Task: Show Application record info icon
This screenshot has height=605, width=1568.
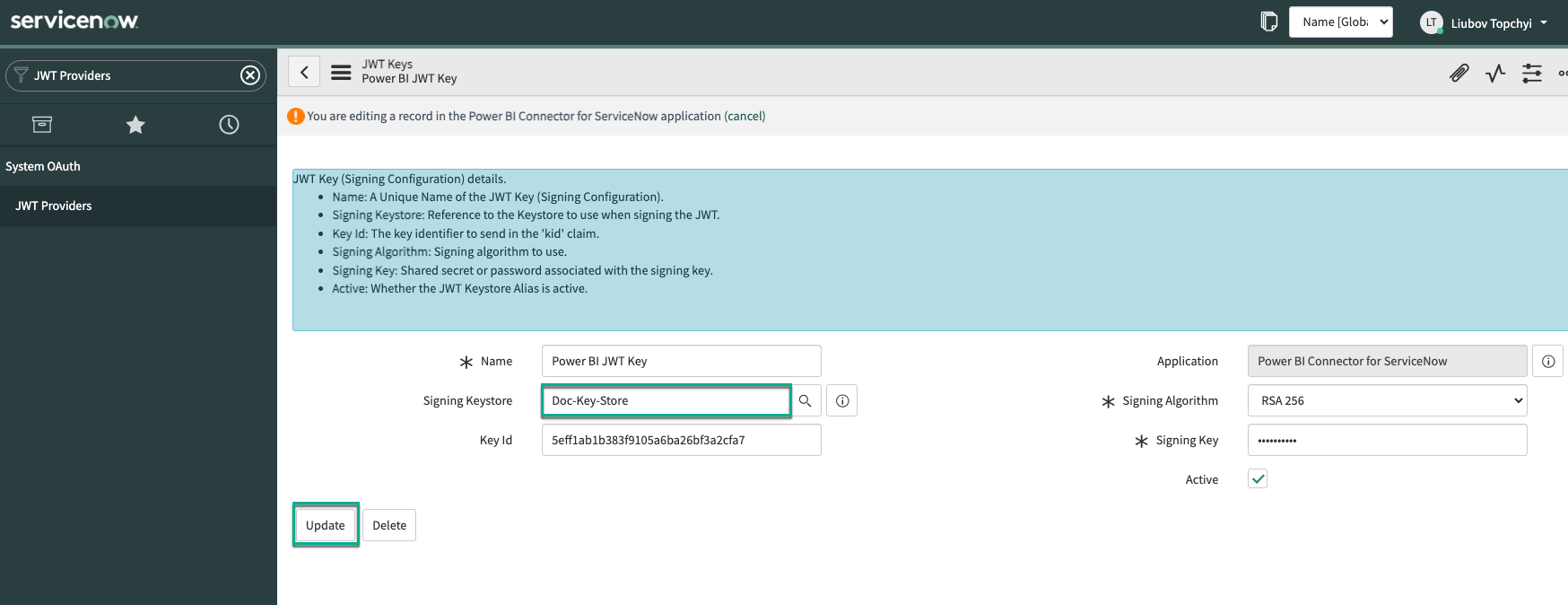Action: coord(1547,361)
